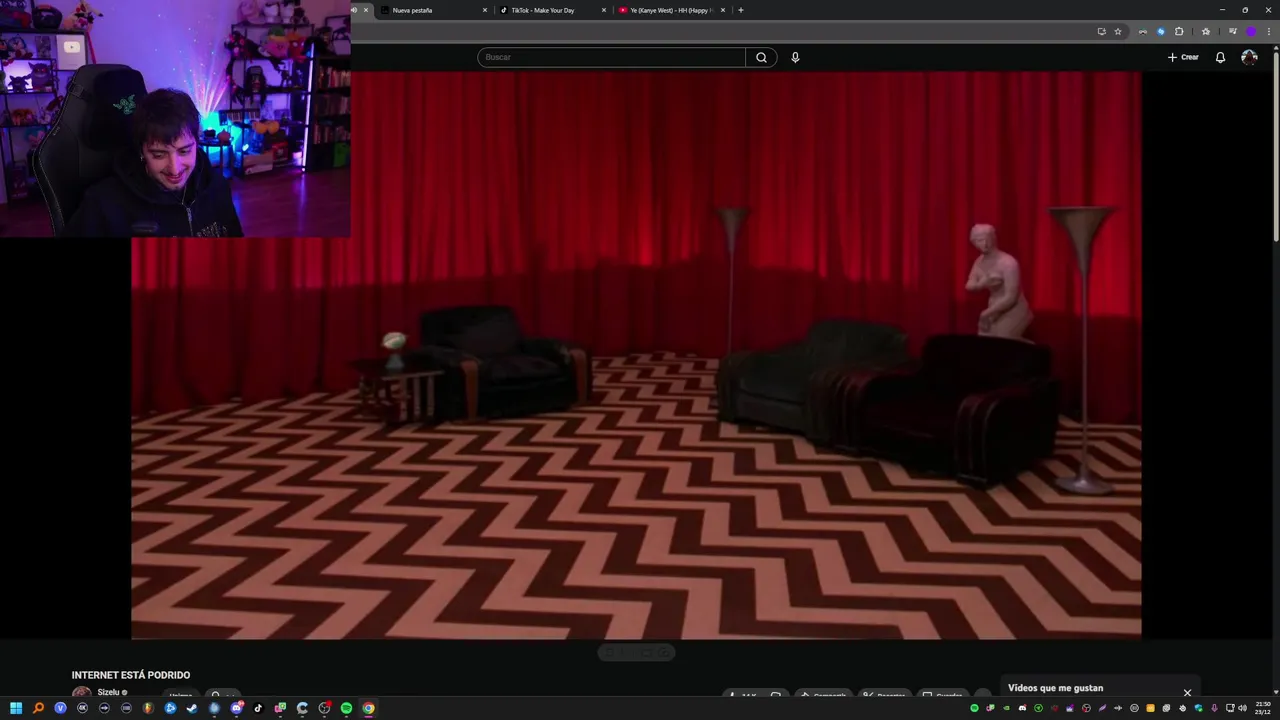
Task: Click the Twin Peaks red room video
Action: [x=636, y=355]
